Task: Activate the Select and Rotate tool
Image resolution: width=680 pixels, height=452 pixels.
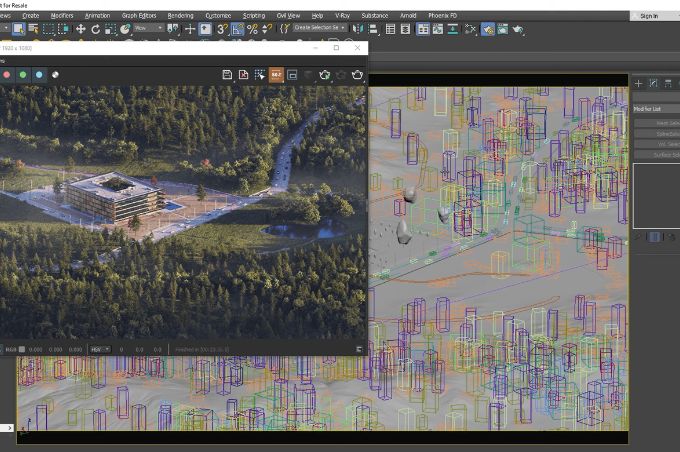Action: coord(95,29)
